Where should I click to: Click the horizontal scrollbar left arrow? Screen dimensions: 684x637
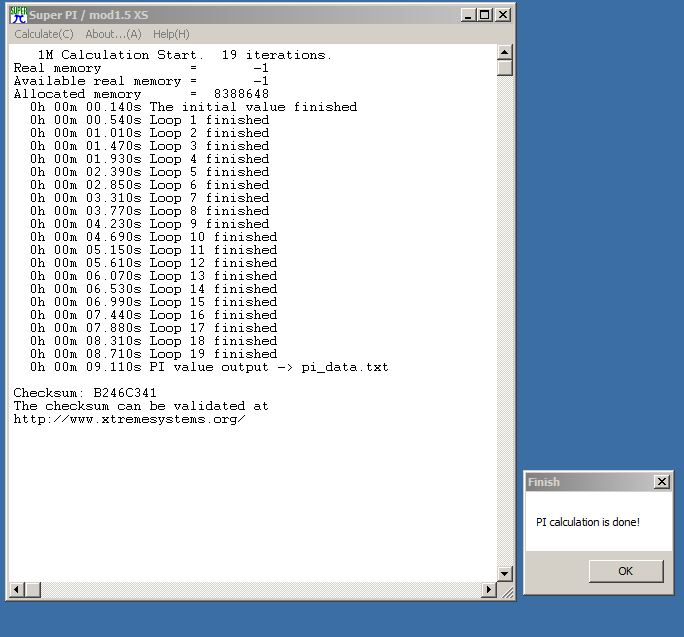click(x=17, y=590)
